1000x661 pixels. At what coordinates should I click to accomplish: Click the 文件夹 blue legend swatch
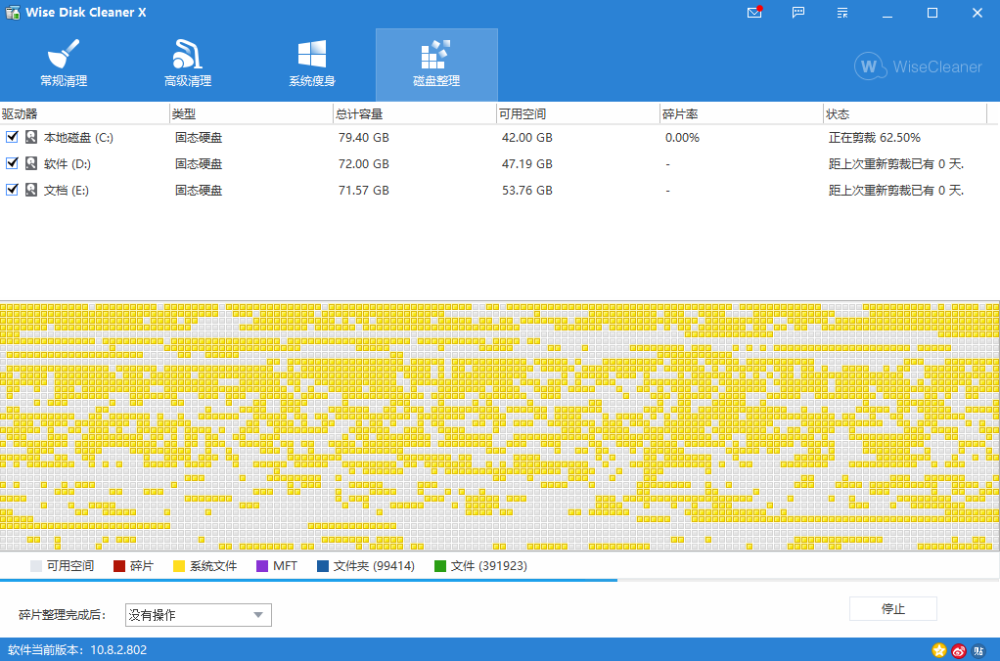click(x=323, y=566)
